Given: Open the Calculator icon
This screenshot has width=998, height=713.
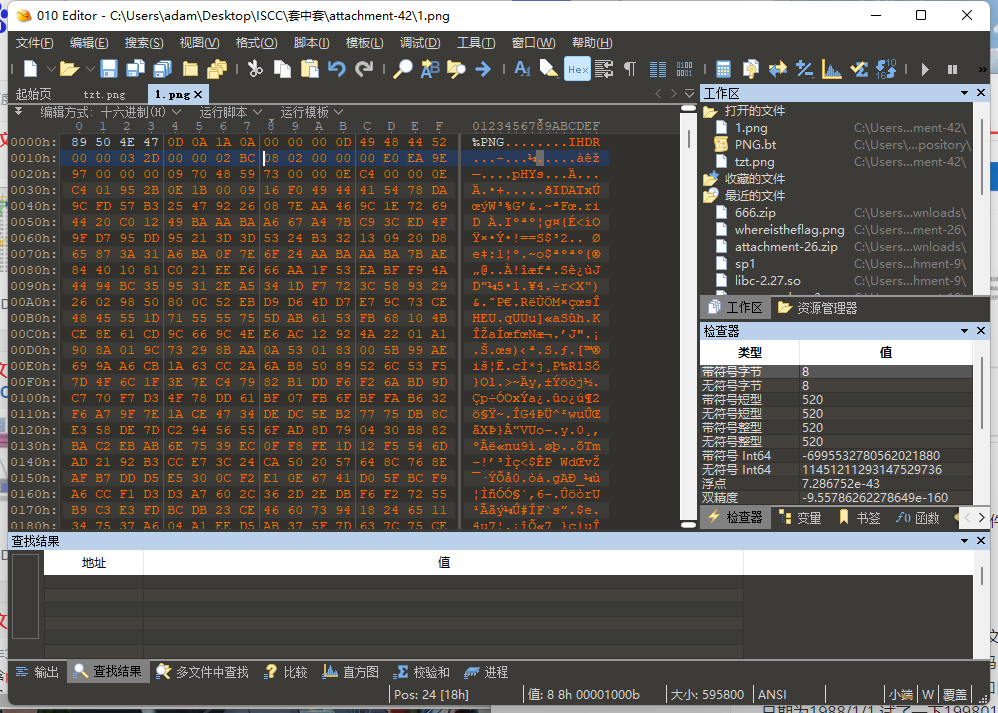Looking at the screenshot, I should (723, 69).
